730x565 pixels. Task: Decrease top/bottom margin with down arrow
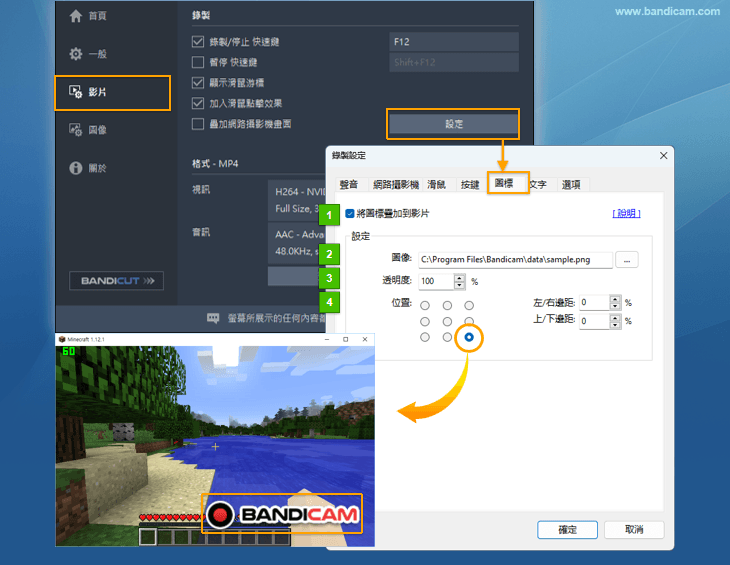tap(615, 325)
